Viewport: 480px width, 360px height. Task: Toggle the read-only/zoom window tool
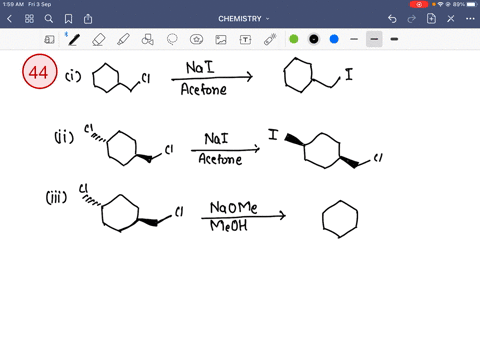click(x=49, y=39)
